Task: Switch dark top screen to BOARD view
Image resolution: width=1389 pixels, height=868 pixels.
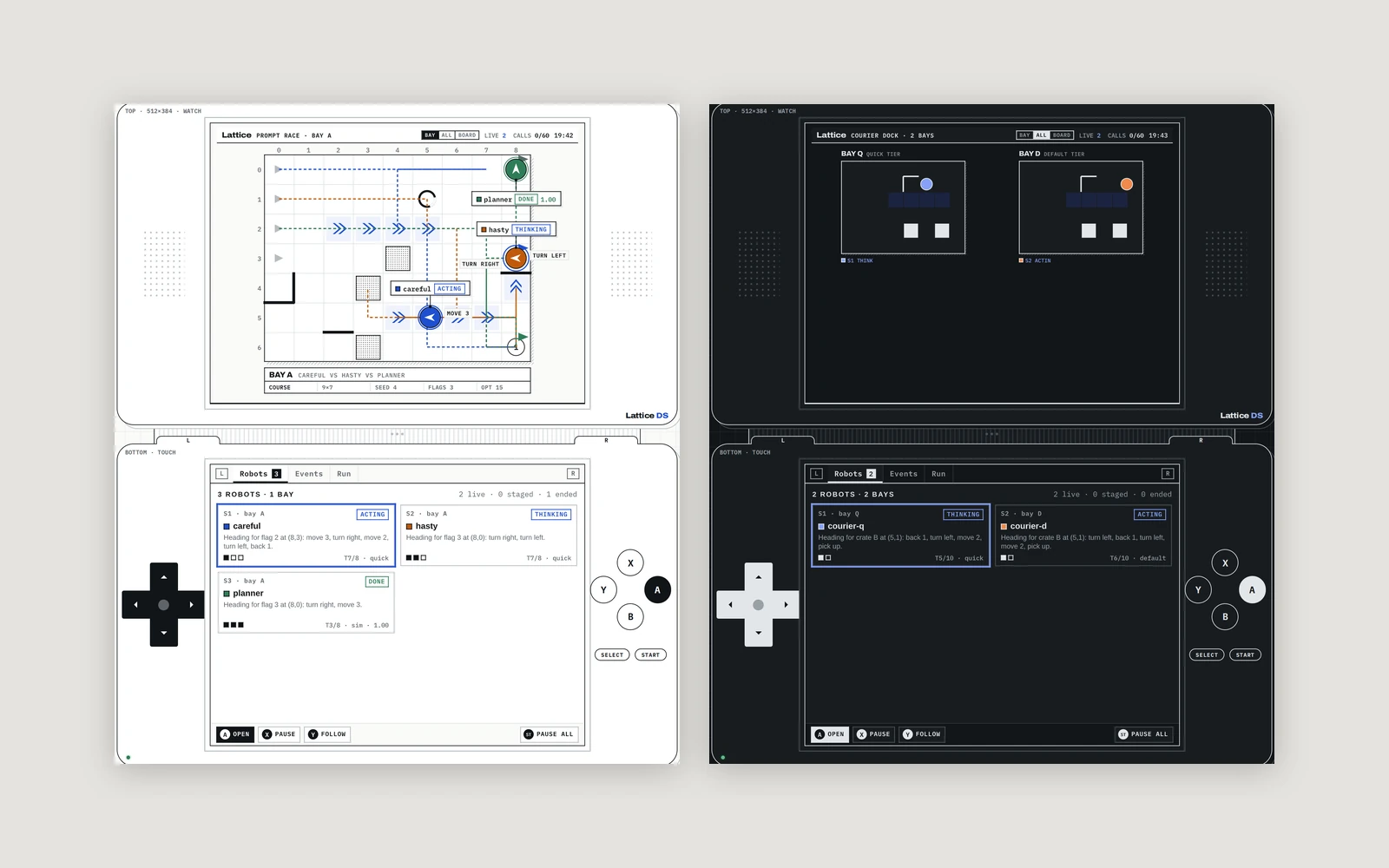Action: [1062, 135]
